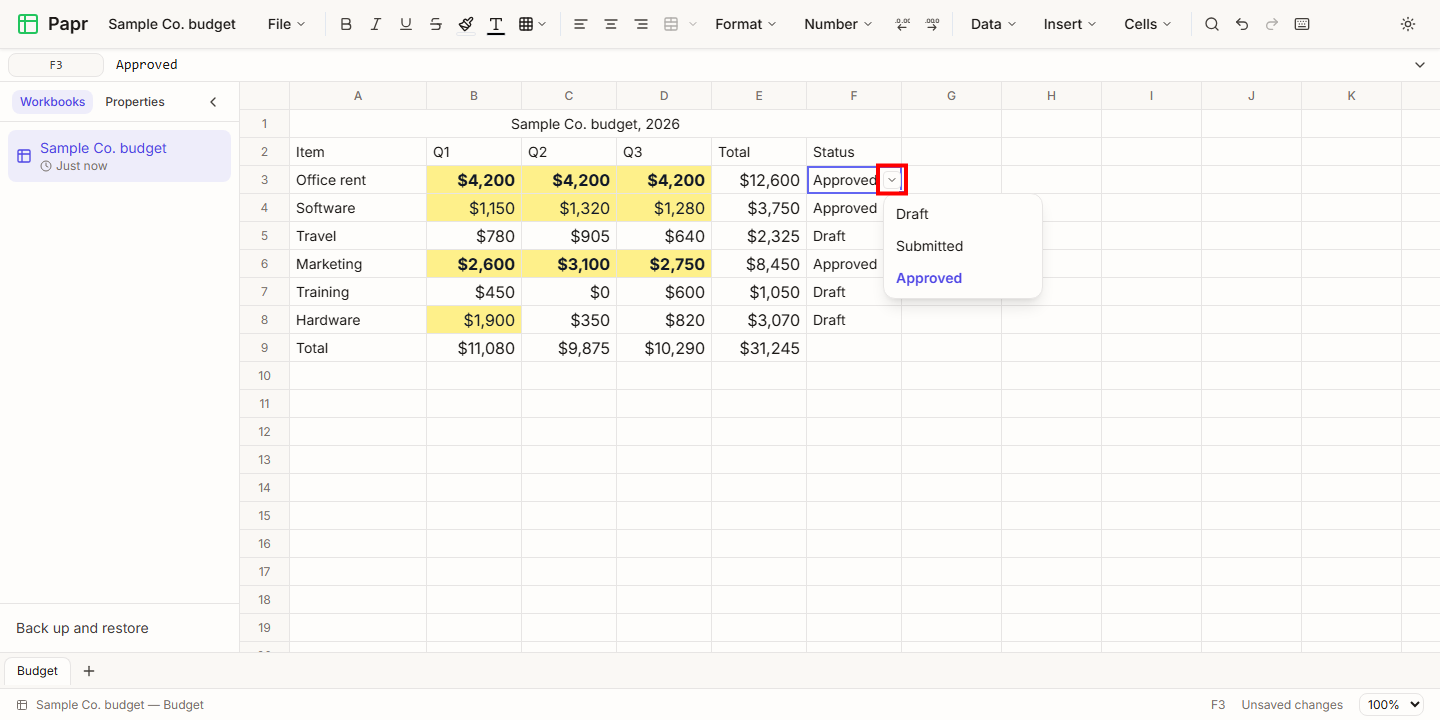
Task: Collapse the sidebar panel
Action: (x=213, y=102)
